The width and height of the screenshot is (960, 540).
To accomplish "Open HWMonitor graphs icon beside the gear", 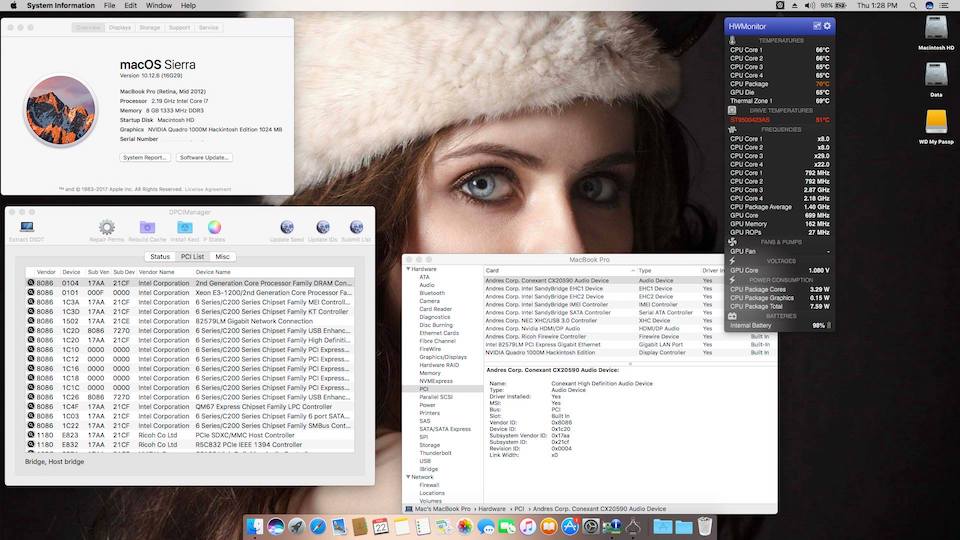I will click(816, 25).
